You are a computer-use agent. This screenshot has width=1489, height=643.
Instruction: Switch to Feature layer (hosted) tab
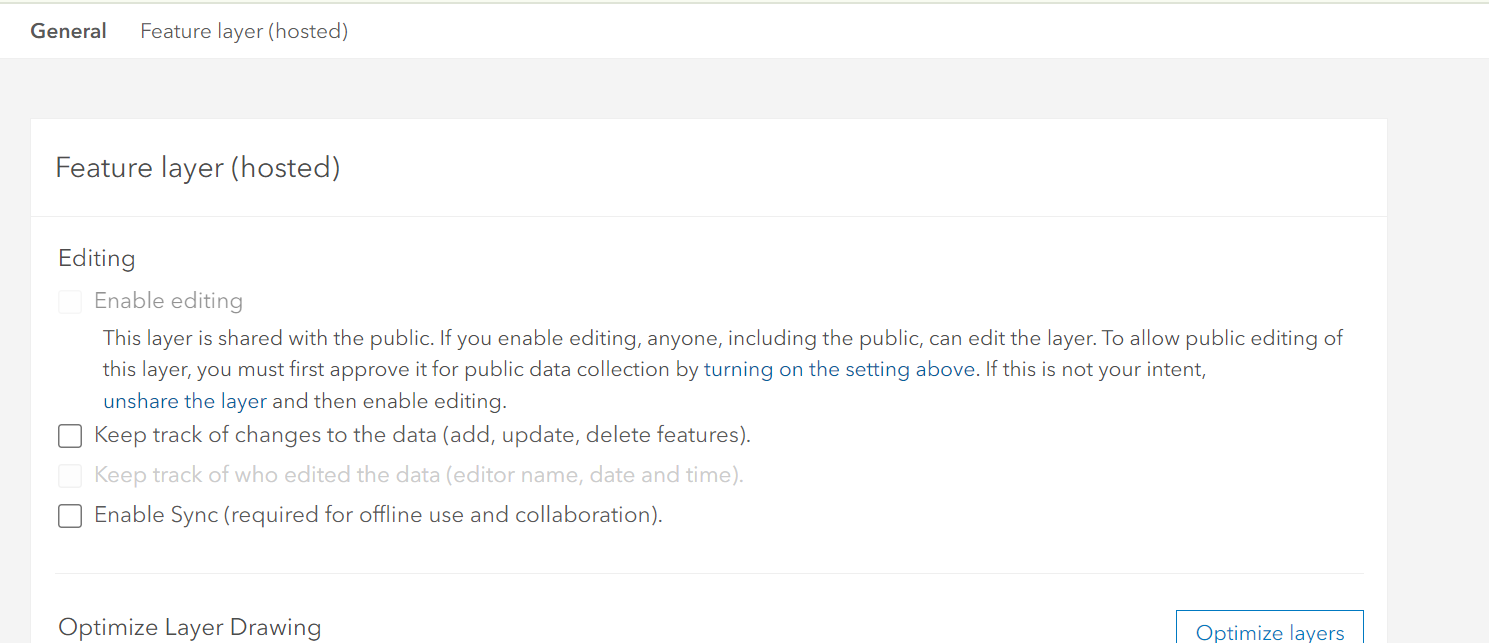[244, 31]
